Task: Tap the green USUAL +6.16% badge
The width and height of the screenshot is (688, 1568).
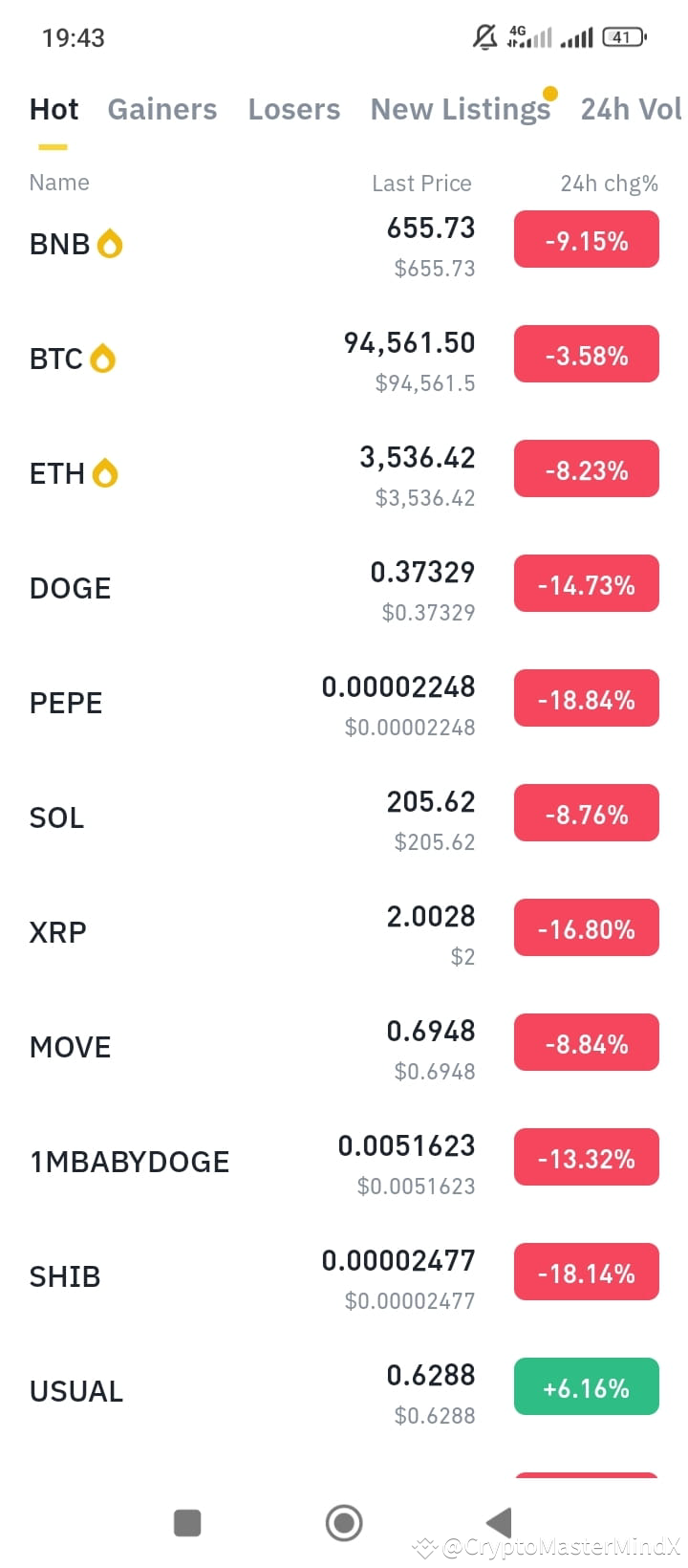Action: tap(587, 1386)
